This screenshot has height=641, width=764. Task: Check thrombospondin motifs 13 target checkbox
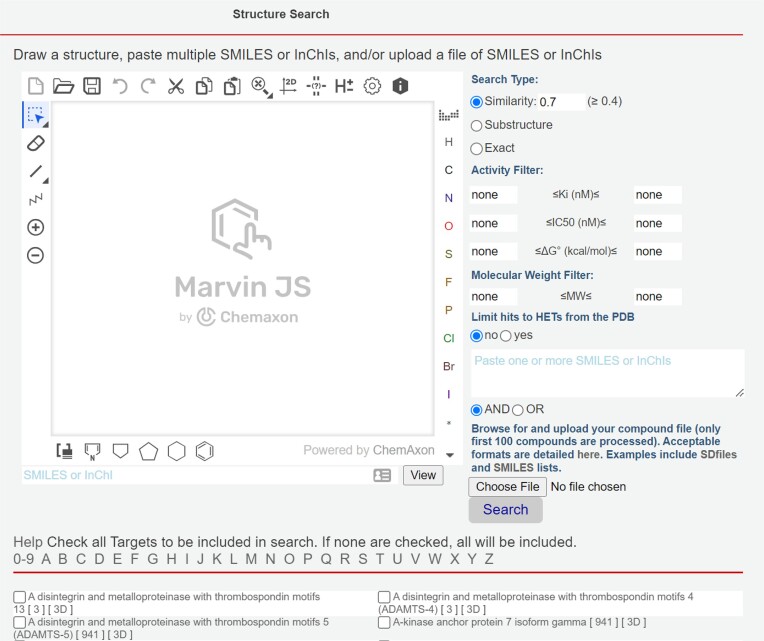point(19,597)
